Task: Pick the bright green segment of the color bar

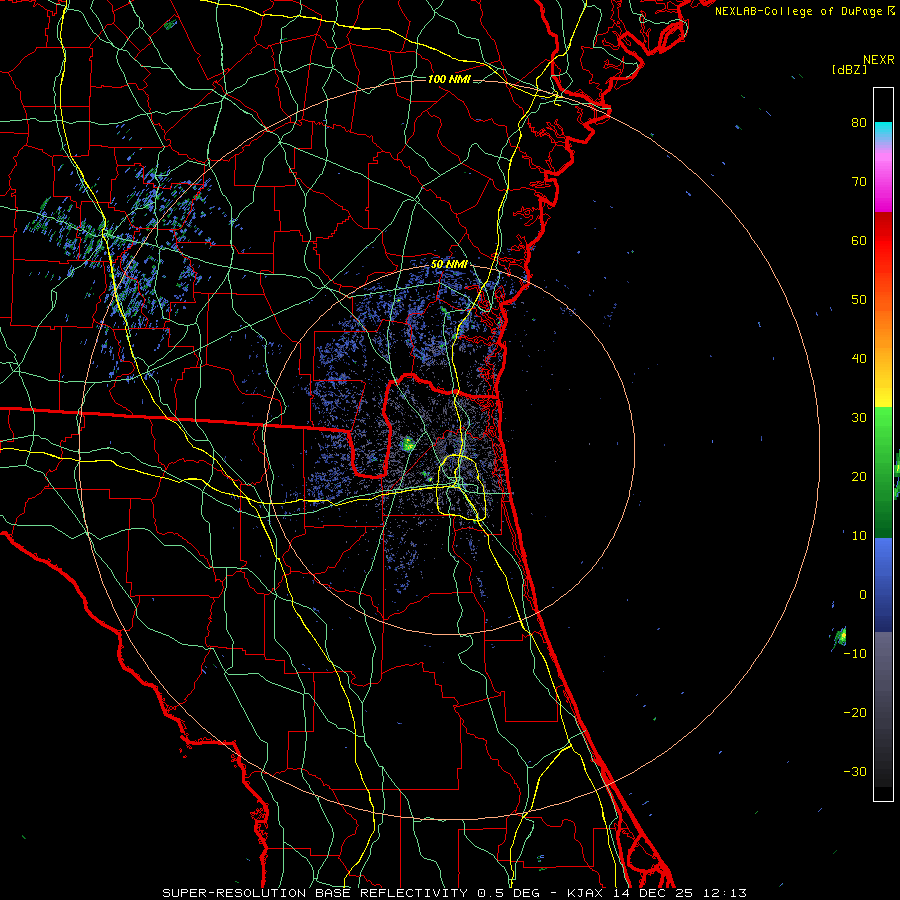Action: (x=883, y=425)
